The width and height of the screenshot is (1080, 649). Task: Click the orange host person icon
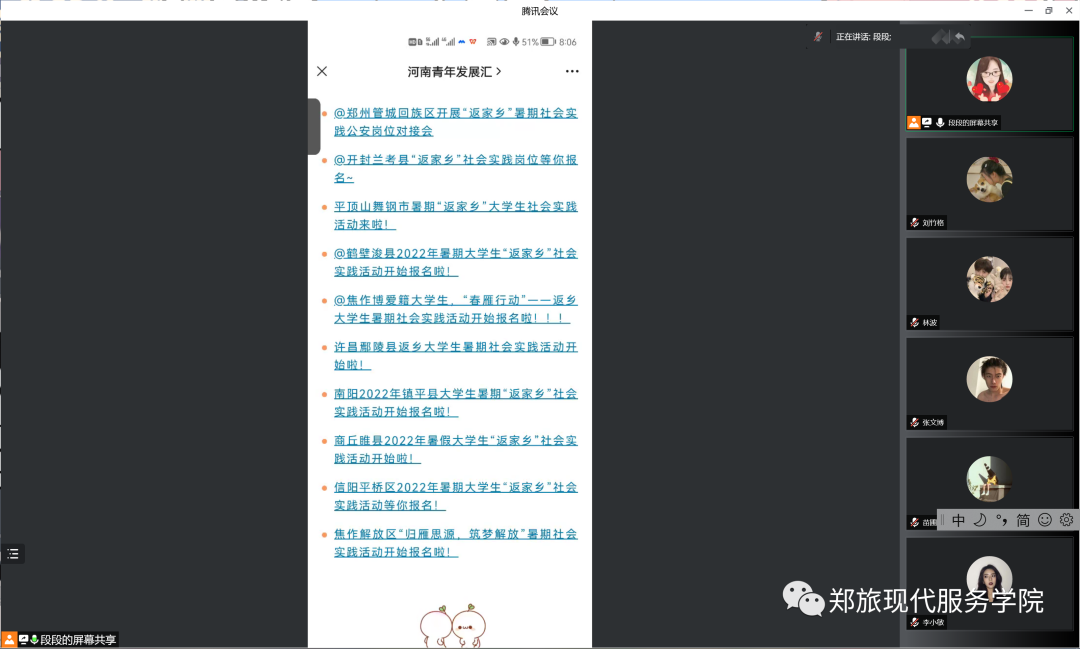913,122
